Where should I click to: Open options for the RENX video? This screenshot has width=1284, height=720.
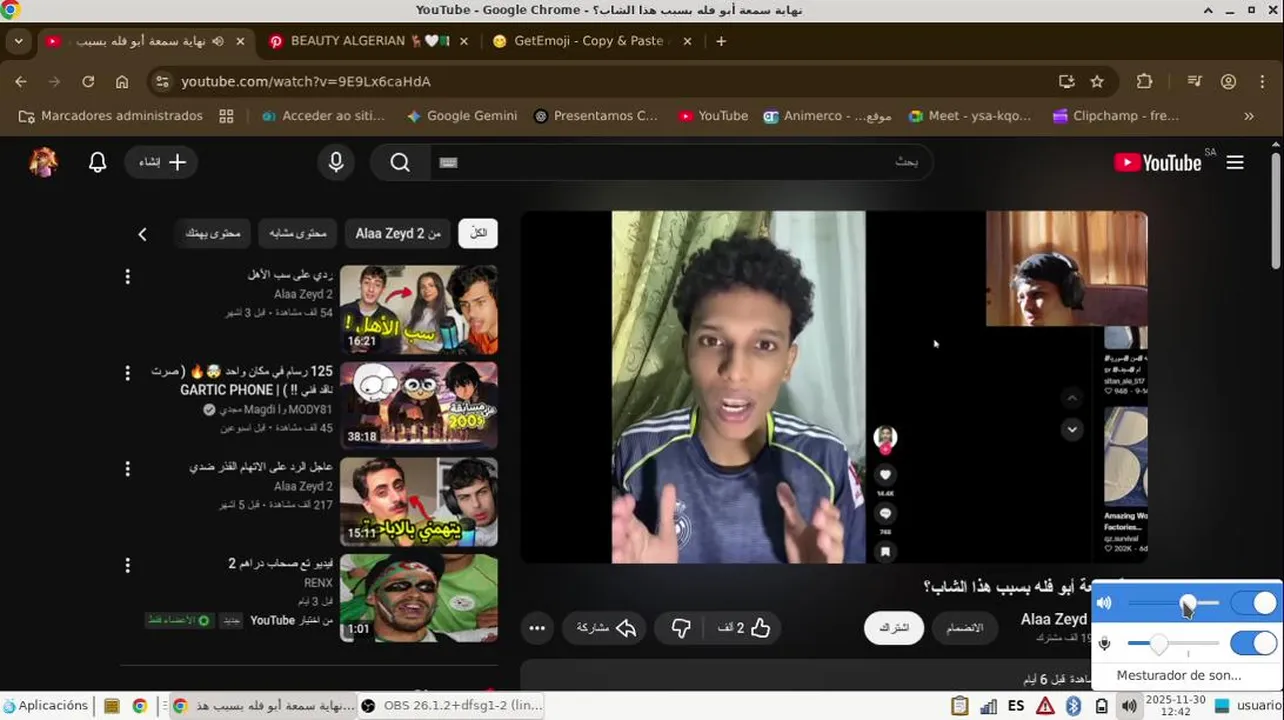click(x=127, y=565)
